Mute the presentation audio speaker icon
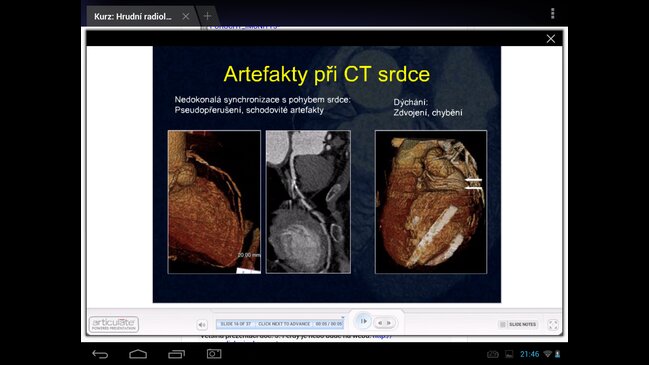The image size is (649, 365). click(x=202, y=325)
